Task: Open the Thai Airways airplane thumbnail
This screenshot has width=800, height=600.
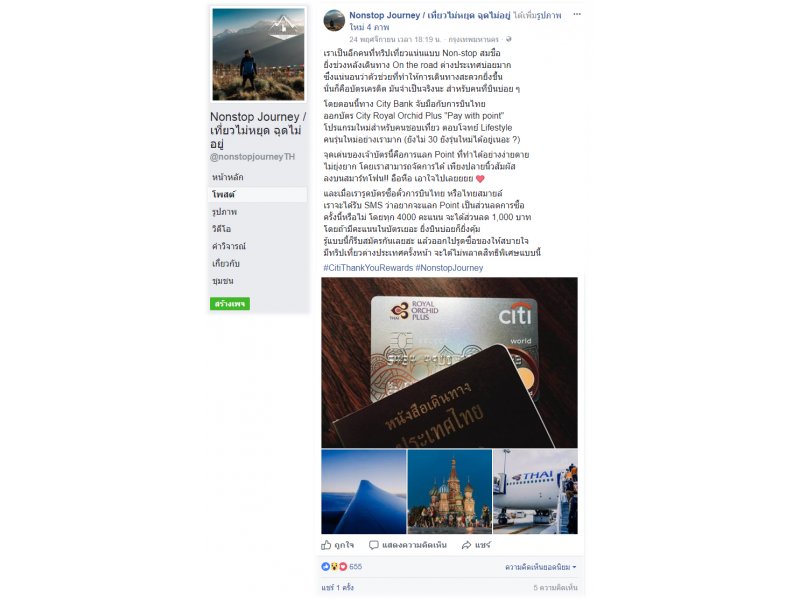Action: coord(536,491)
